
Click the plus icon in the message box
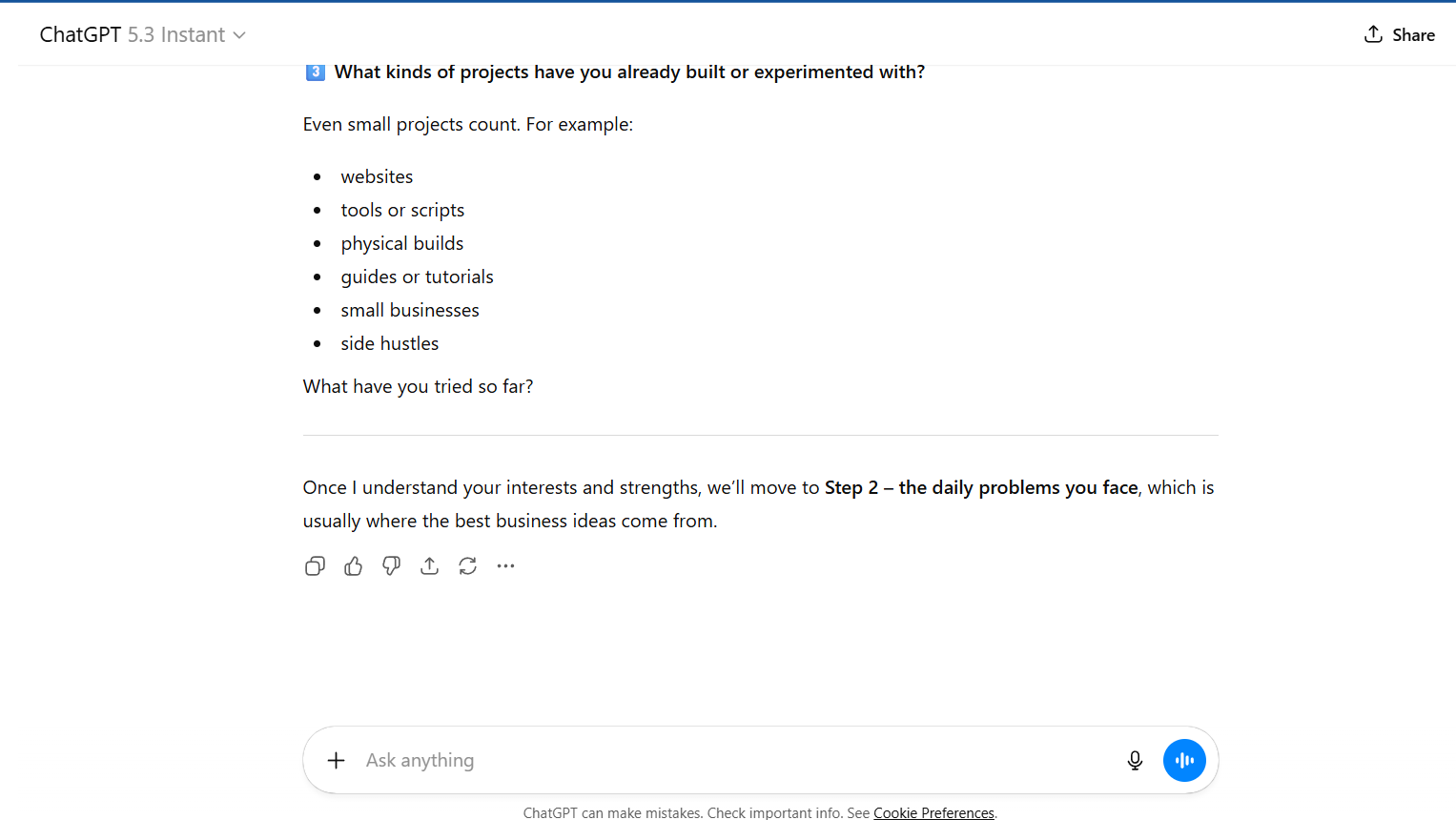337,761
